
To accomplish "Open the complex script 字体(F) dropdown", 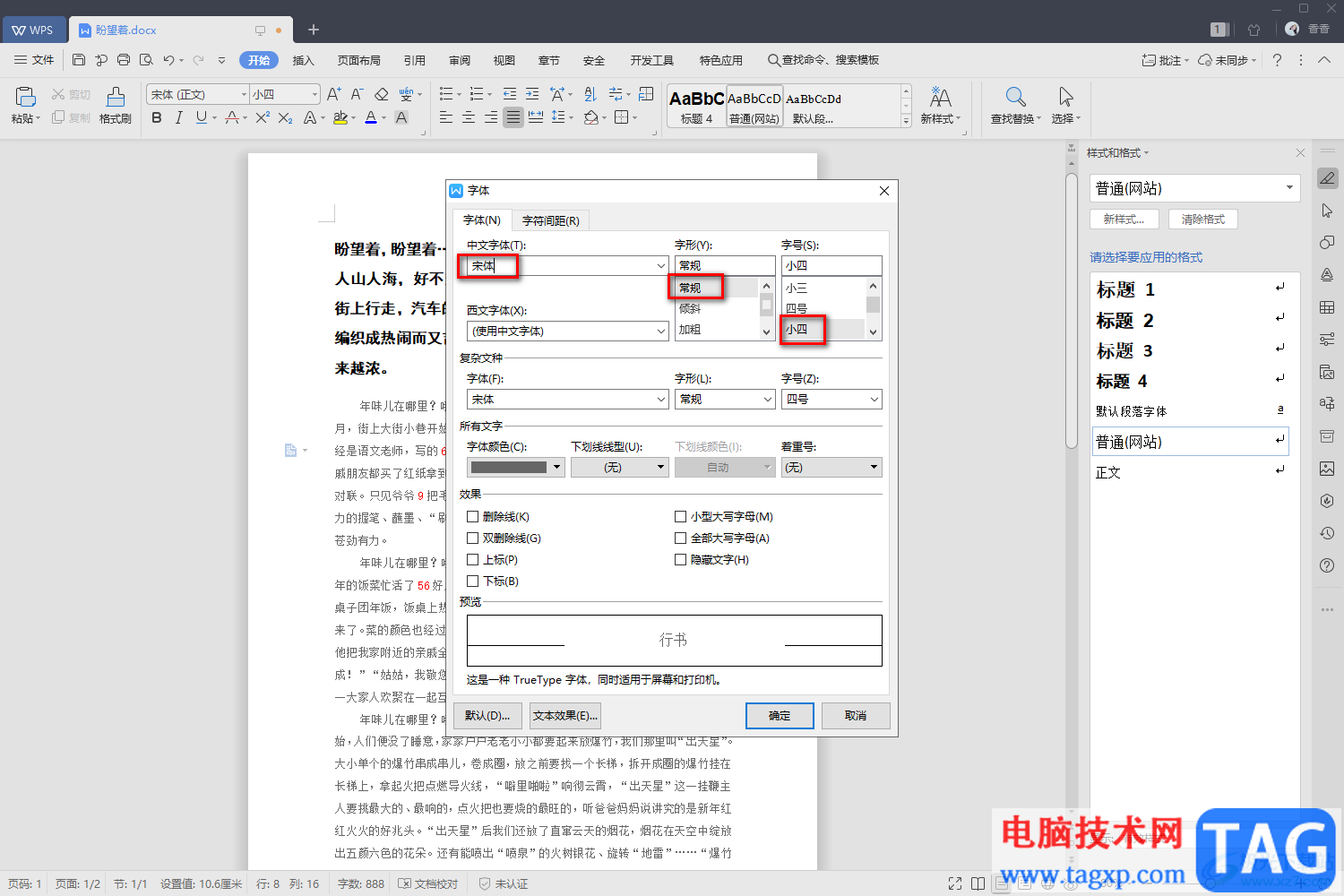I will pyautogui.click(x=660, y=399).
